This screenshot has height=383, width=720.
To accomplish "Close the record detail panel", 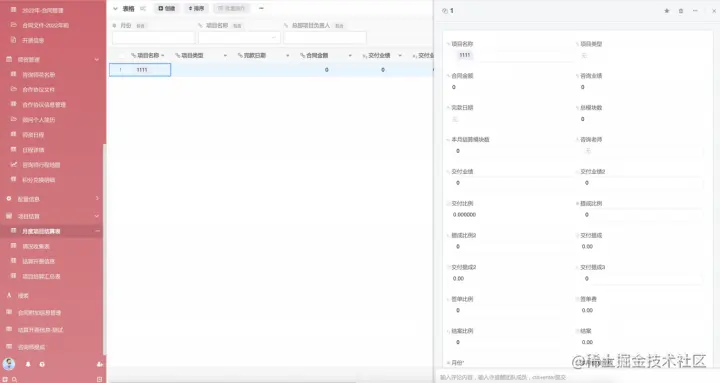I will [x=714, y=11].
